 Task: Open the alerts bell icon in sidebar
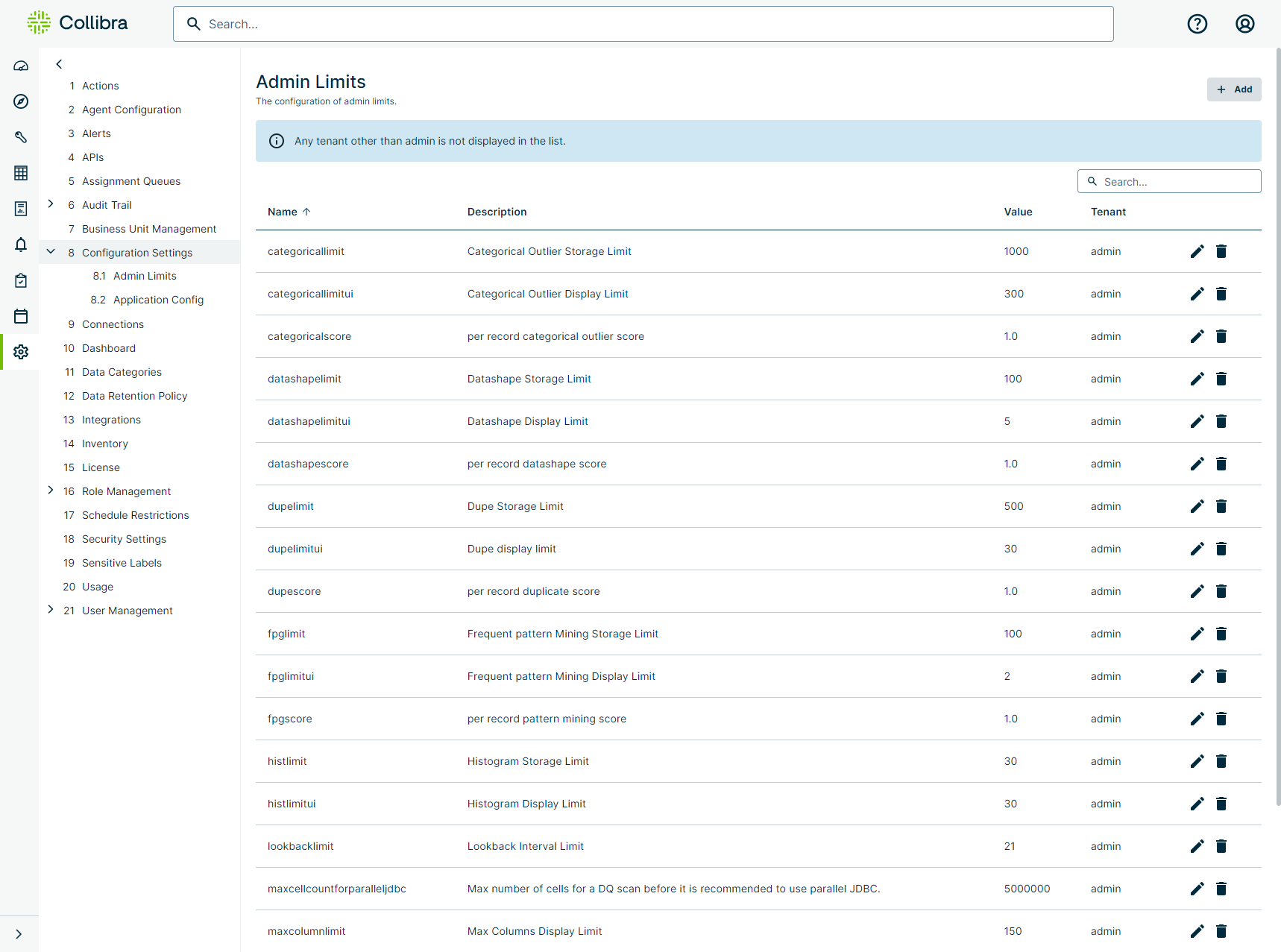coord(21,245)
